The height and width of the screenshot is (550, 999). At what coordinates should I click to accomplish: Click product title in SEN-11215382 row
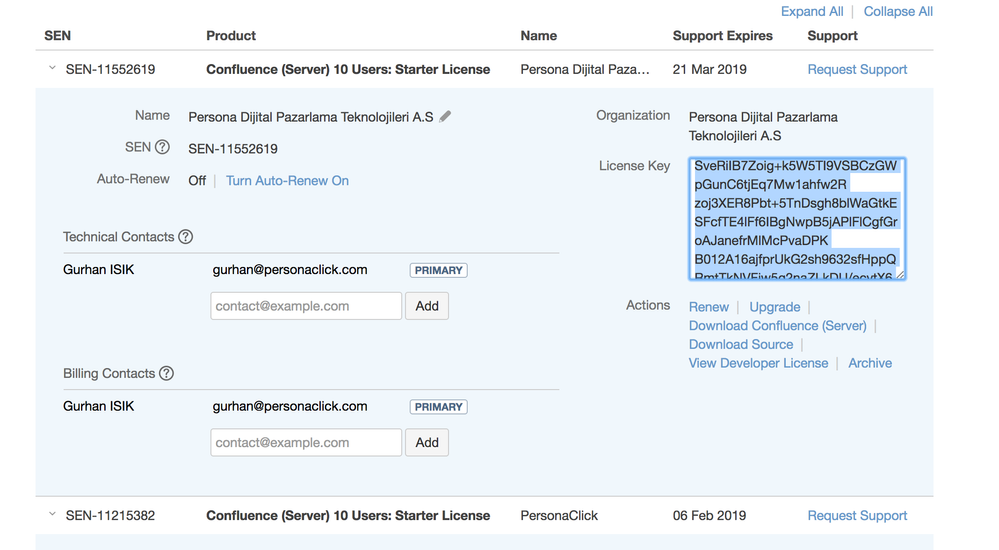348,516
